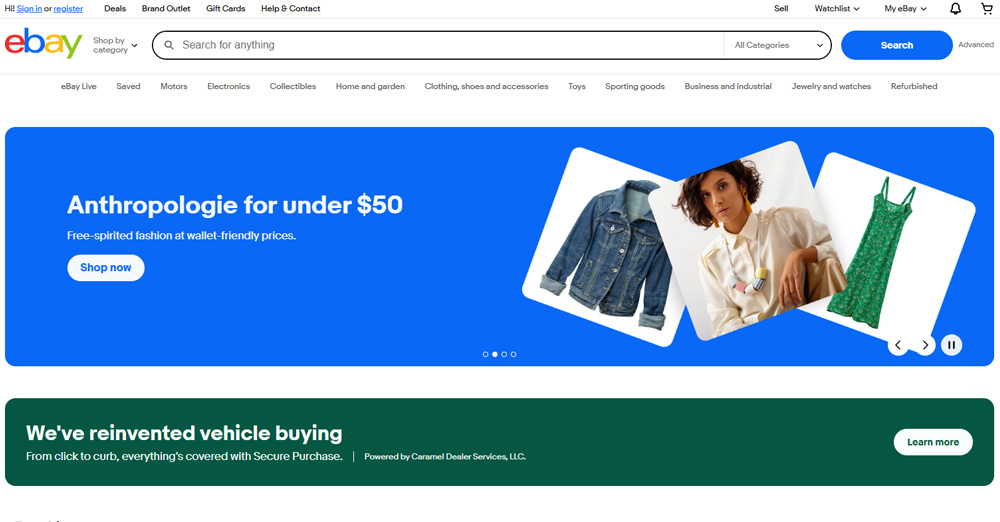The image size is (1000, 522).
Task: Open the notifications bell
Action: pyautogui.click(x=955, y=8)
